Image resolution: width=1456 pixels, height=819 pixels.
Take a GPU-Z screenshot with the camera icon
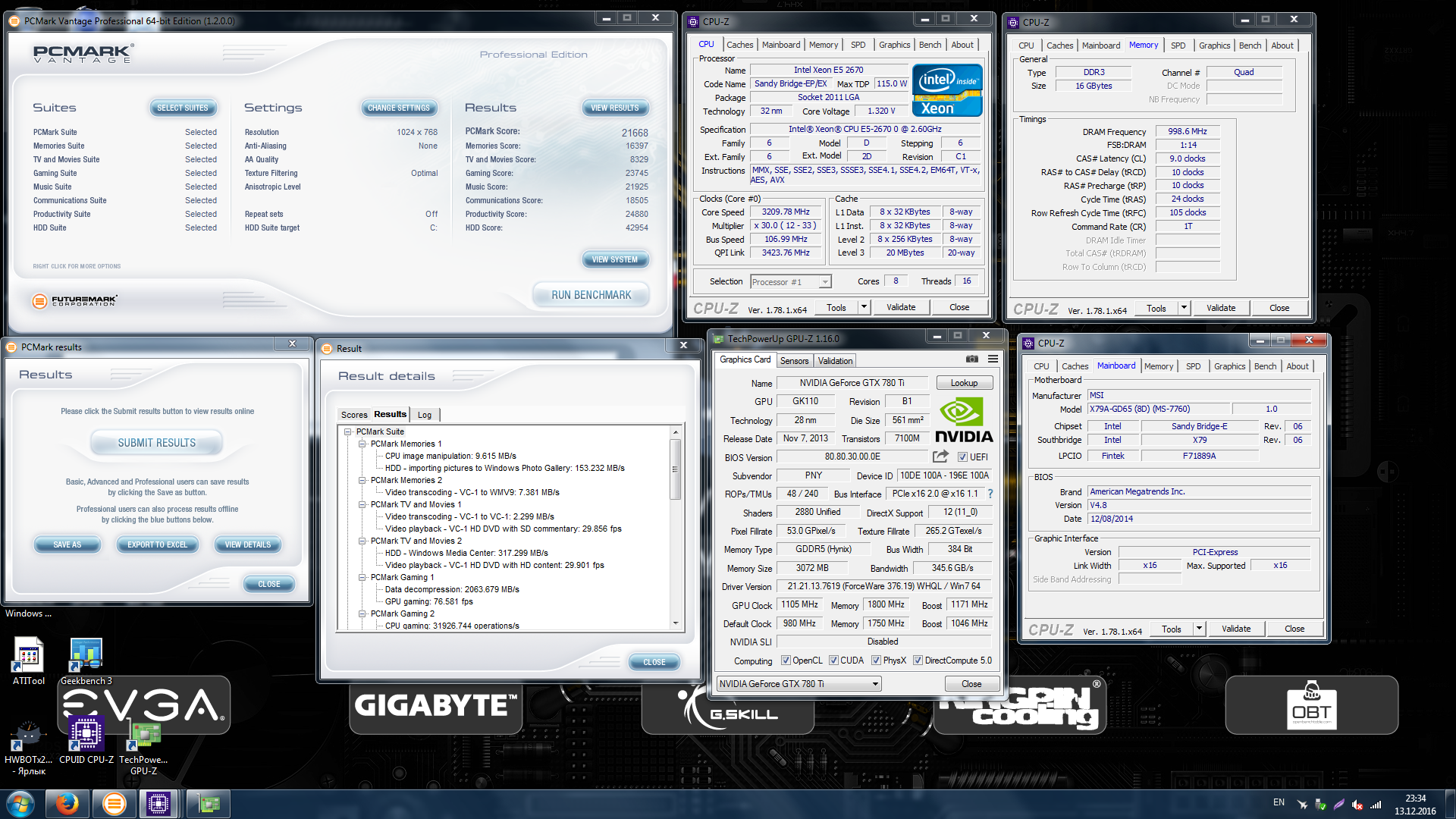point(972,359)
